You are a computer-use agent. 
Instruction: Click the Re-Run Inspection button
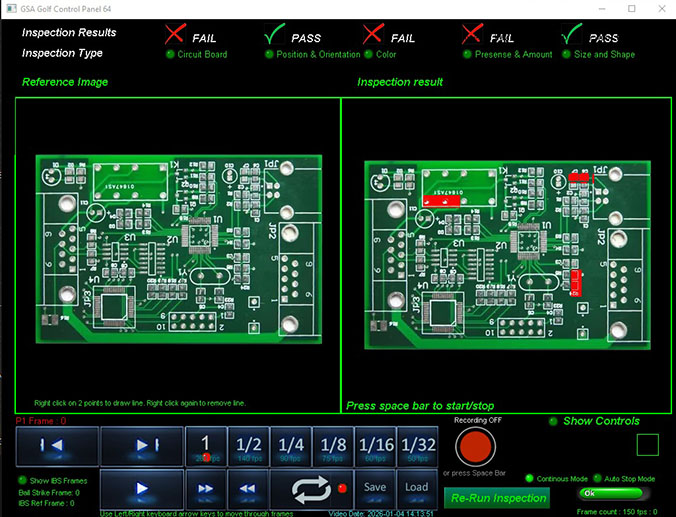497,497
